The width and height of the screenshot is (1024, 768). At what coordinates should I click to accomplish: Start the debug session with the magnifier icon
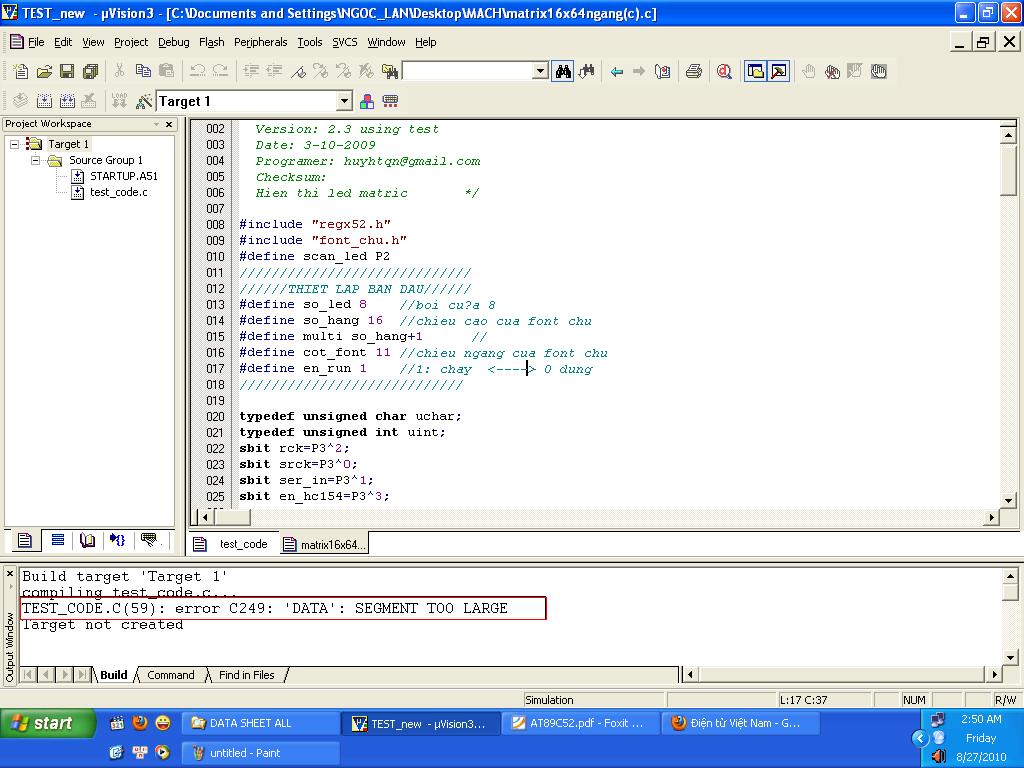coord(724,71)
